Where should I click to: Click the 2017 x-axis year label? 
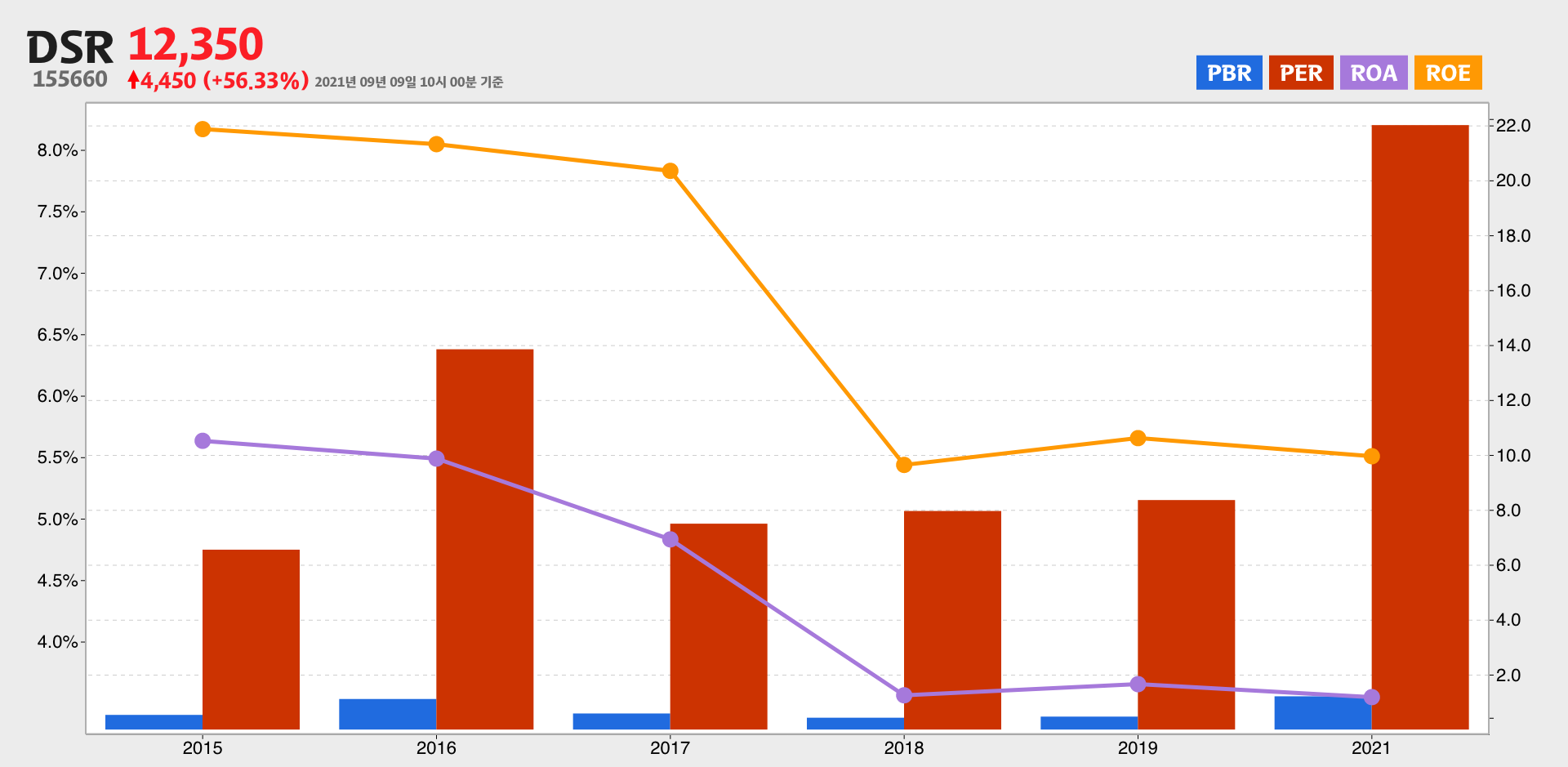tap(670, 747)
